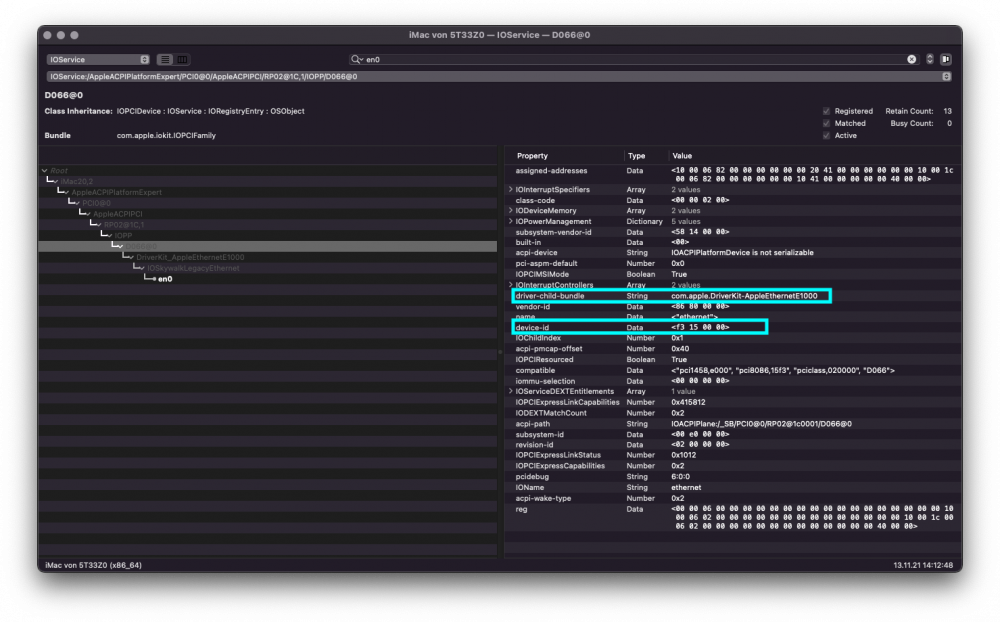Click the search magnifier icon
1000x622 pixels.
pyautogui.click(x=356, y=59)
